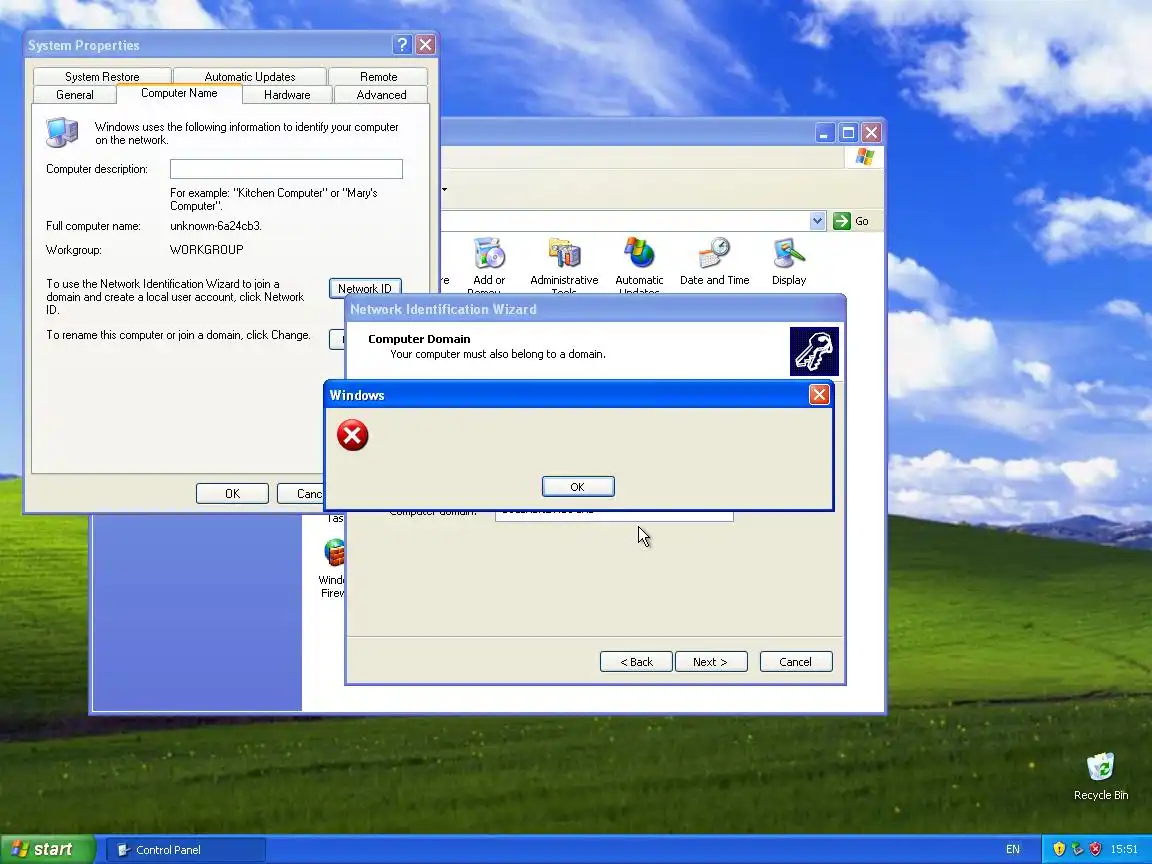Click the Go button in Control Panel
Image resolution: width=1152 pixels, height=864 pixels.
[x=852, y=221]
